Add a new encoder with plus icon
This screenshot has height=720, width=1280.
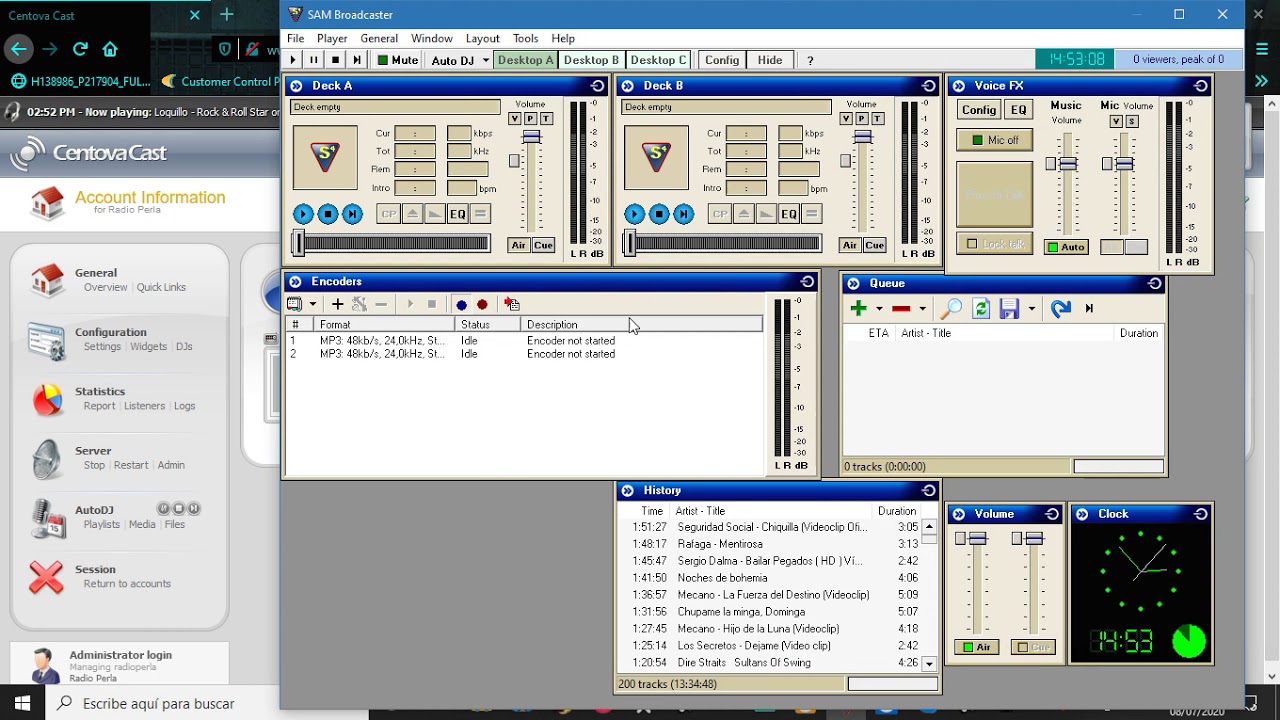[337, 304]
